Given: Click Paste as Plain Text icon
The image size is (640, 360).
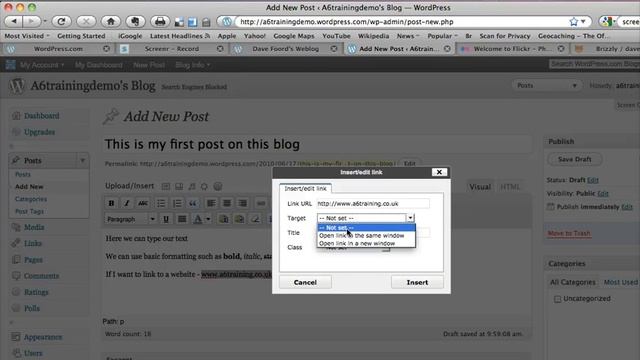Looking at the screenshot, I should (224, 219).
